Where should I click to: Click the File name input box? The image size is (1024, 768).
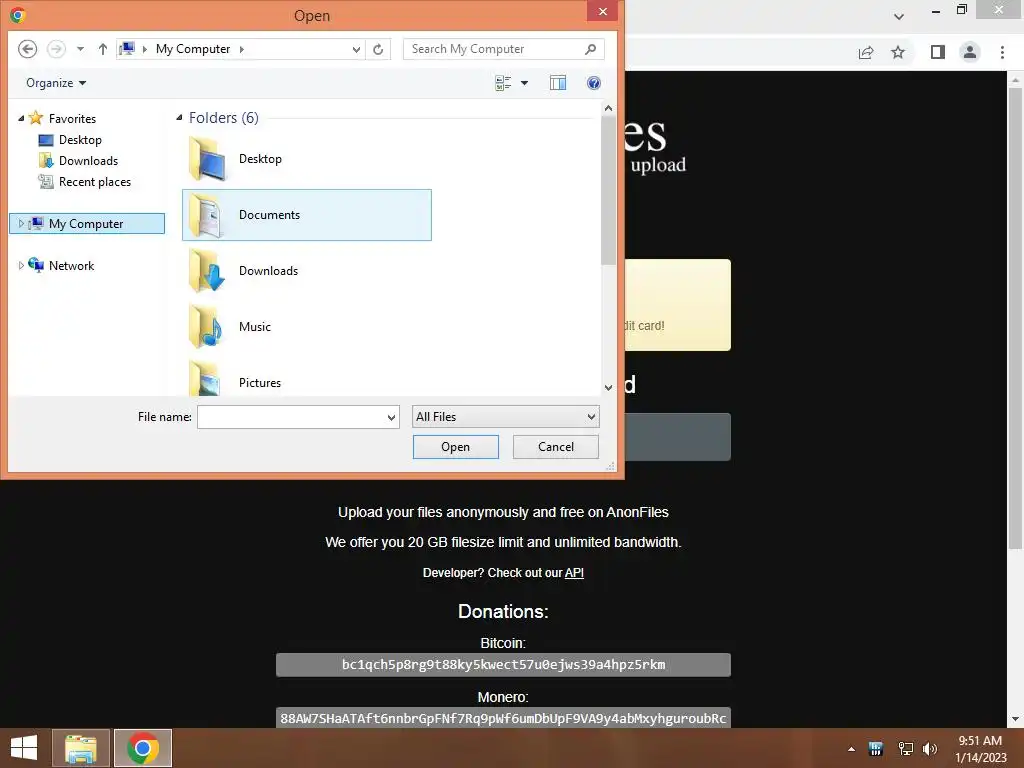291,417
